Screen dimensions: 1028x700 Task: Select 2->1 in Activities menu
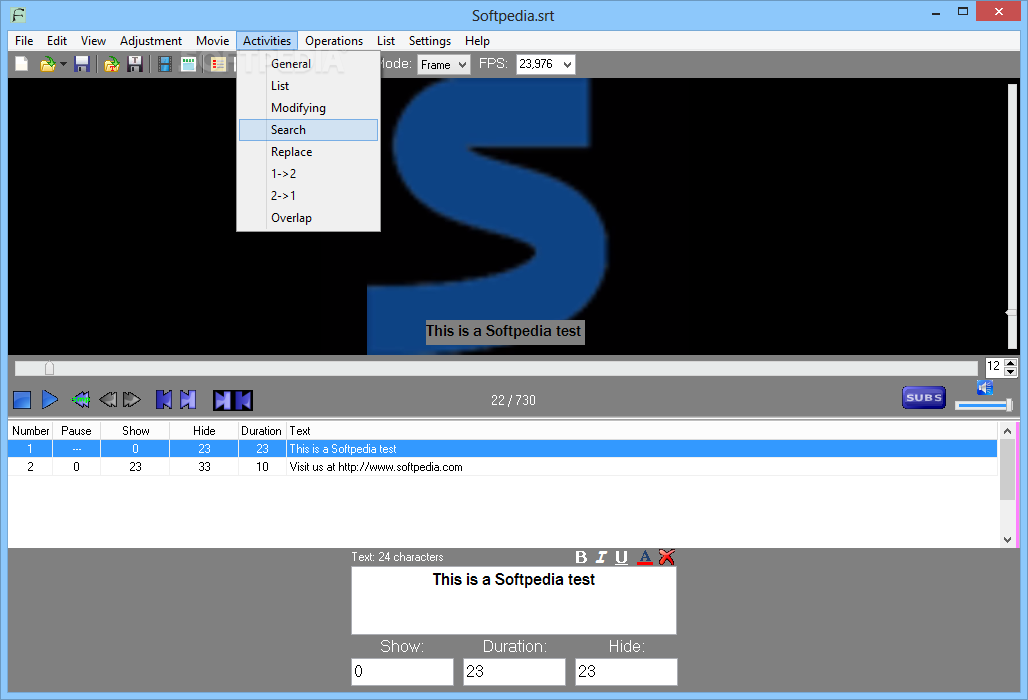(x=309, y=195)
